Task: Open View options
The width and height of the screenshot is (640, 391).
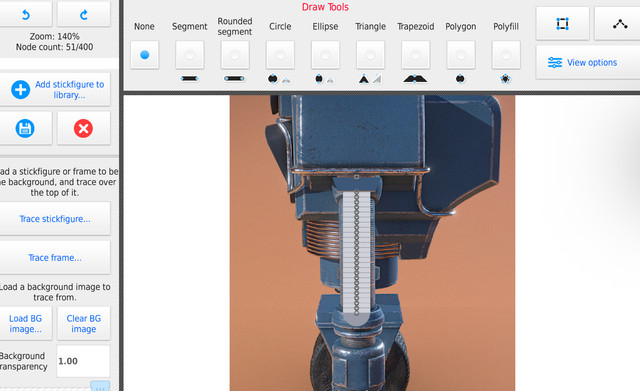Action: [x=588, y=62]
